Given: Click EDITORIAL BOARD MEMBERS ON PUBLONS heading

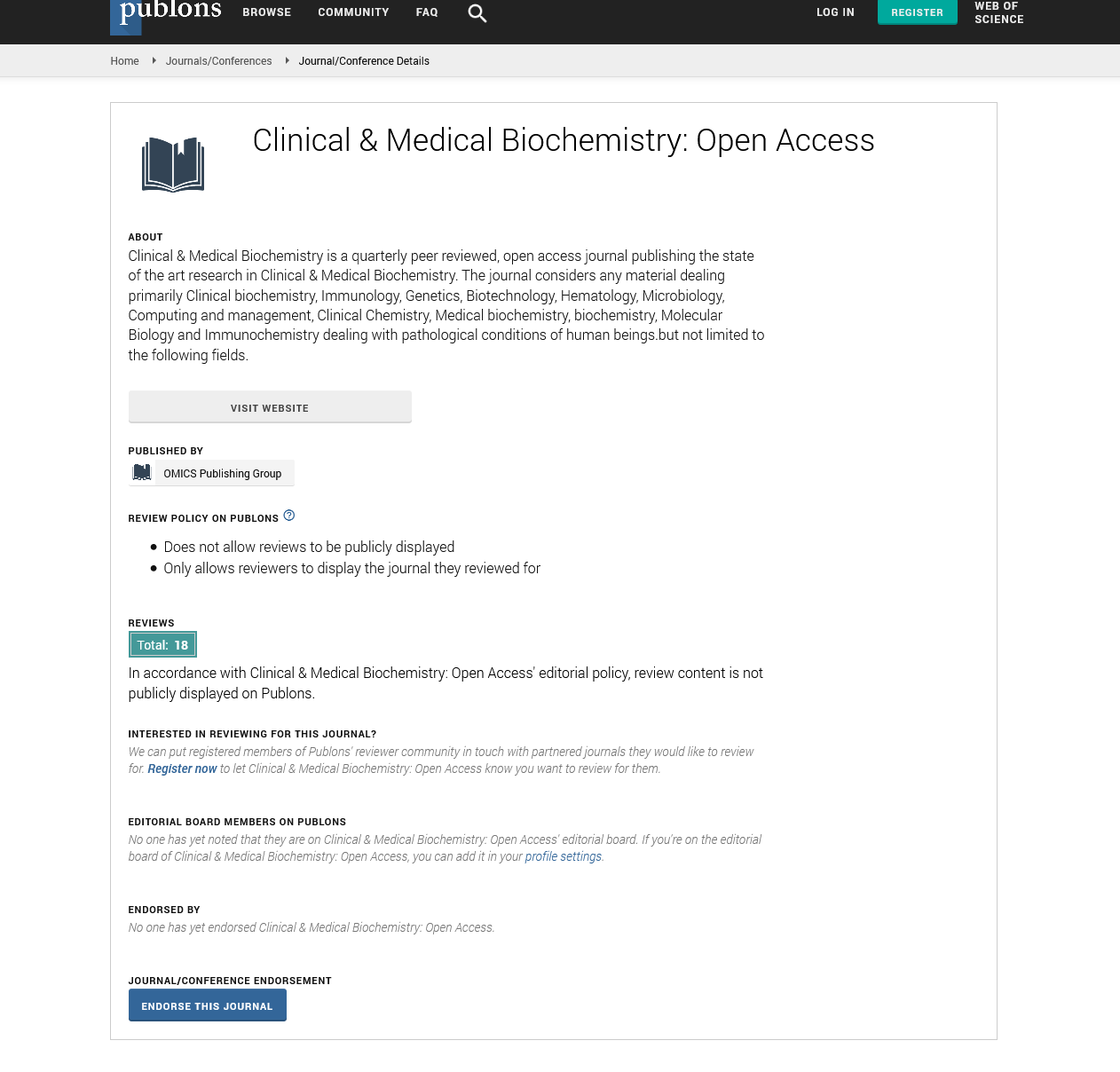Looking at the screenshot, I should point(237,822).
